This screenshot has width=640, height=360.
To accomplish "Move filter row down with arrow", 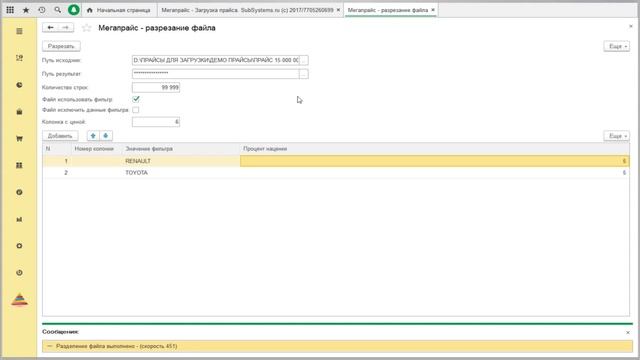I will [x=106, y=136].
